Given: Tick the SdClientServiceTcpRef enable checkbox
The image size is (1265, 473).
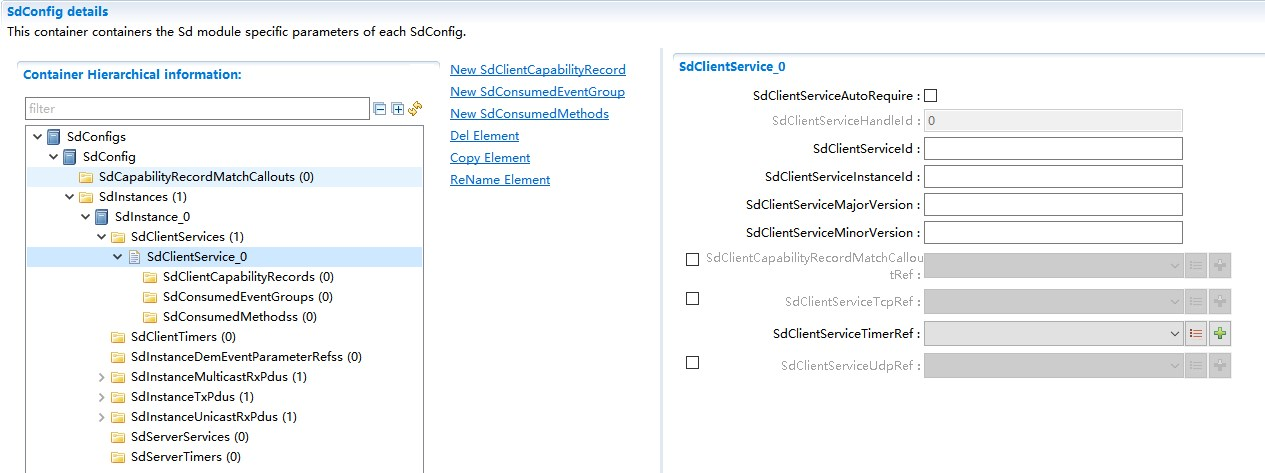Looking at the screenshot, I should coord(693,298).
